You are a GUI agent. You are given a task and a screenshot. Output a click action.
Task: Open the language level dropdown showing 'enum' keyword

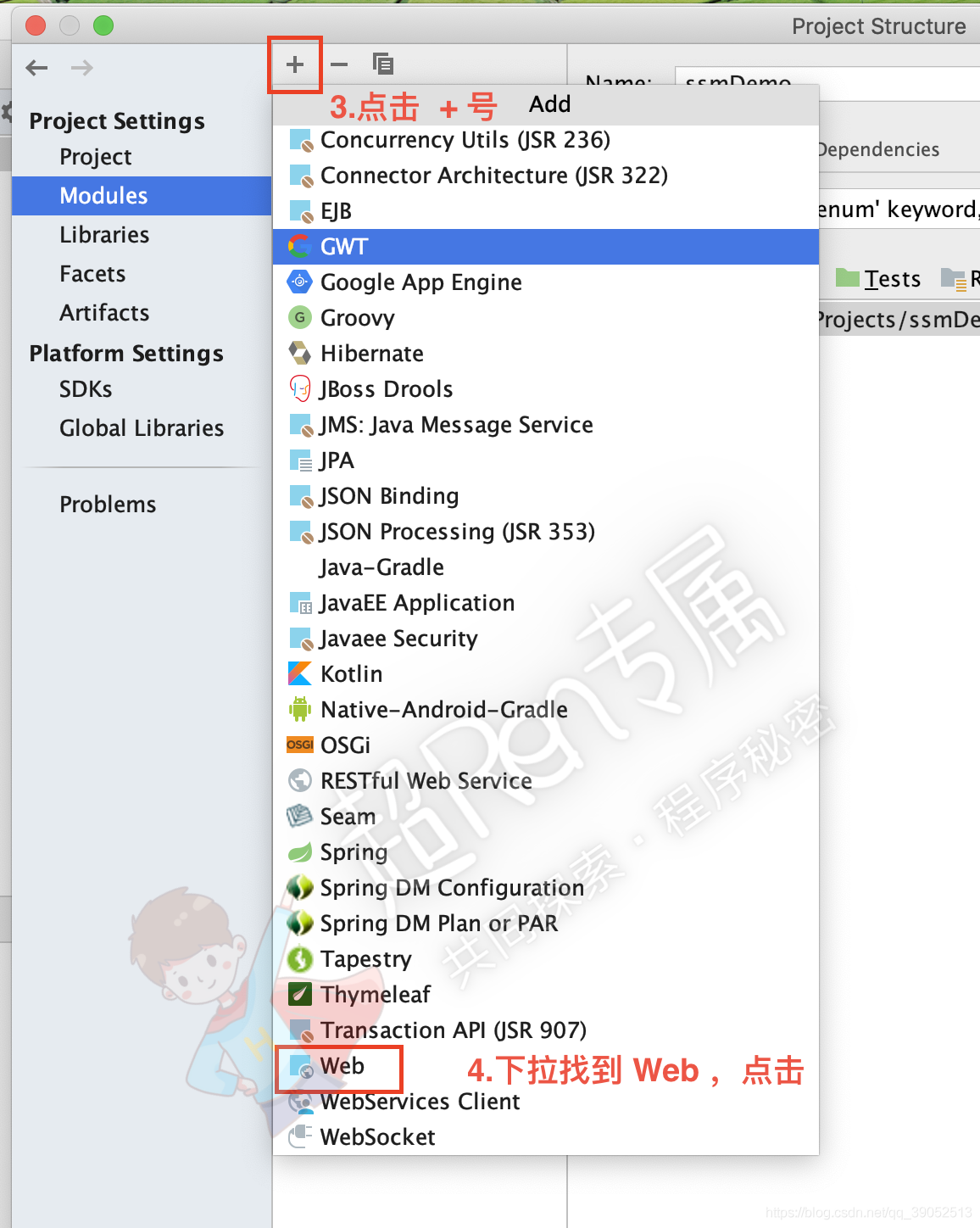[x=899, y=209]
